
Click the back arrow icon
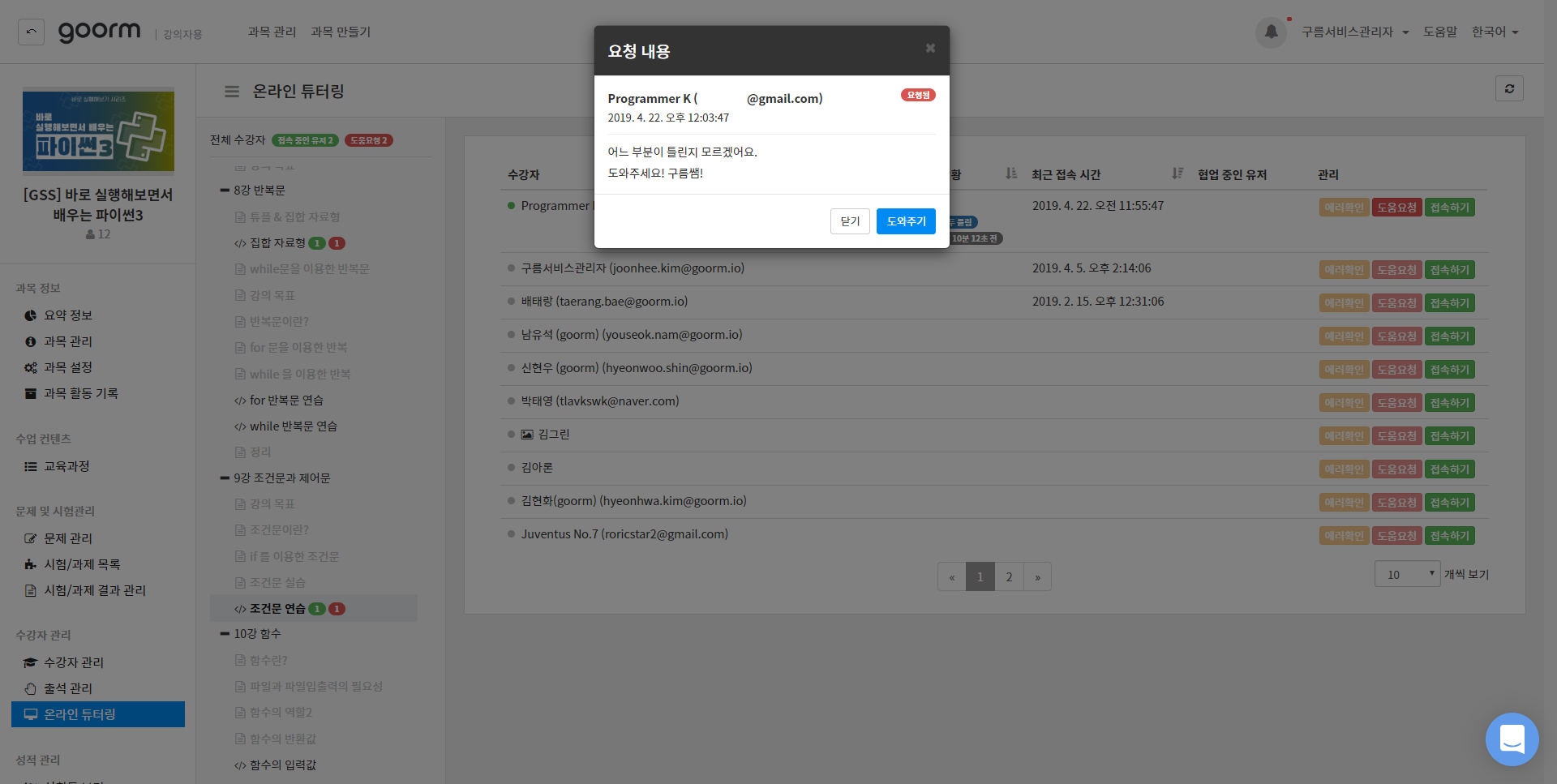[31, 32]
